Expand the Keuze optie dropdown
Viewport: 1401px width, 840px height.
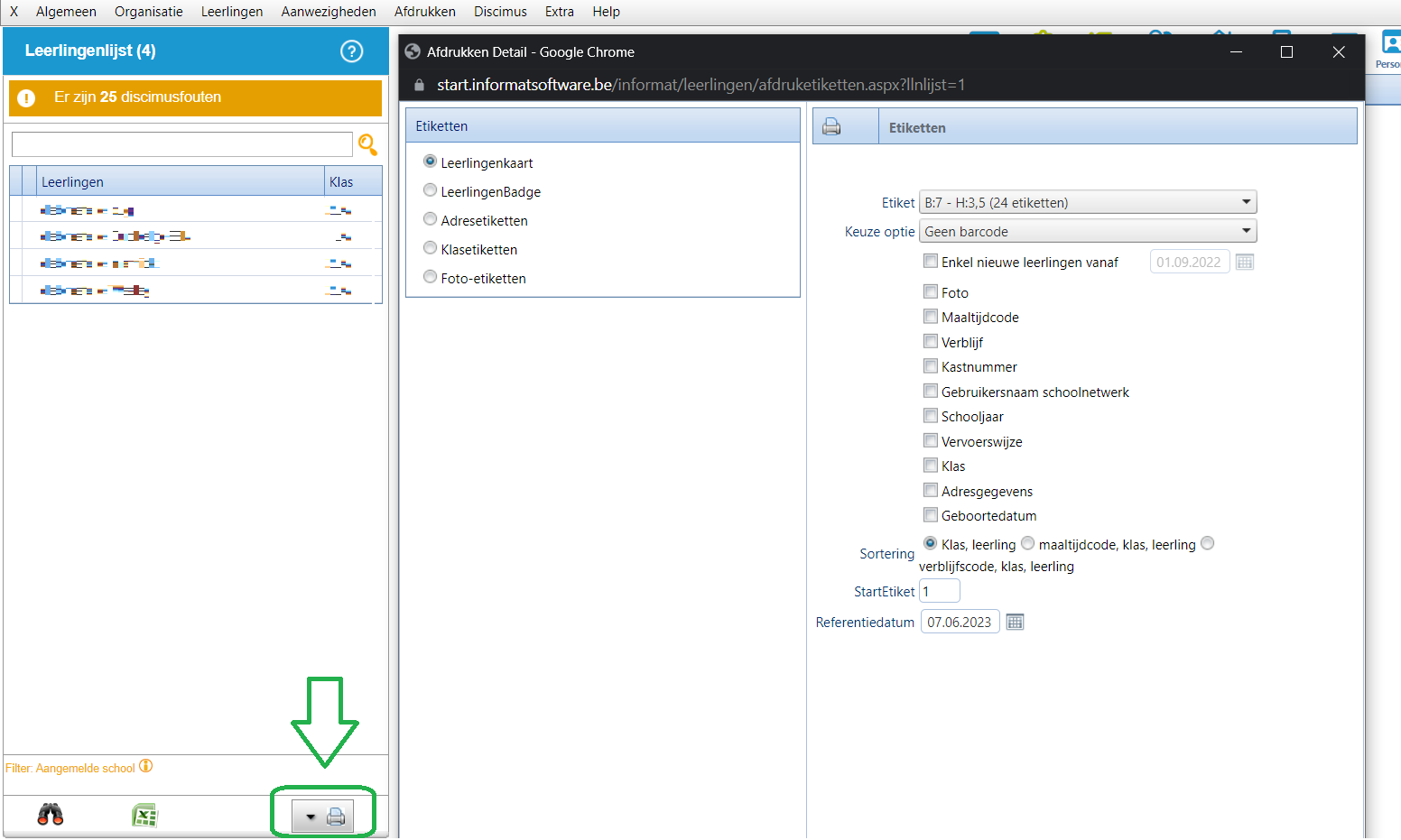(x=1087, y=231)
